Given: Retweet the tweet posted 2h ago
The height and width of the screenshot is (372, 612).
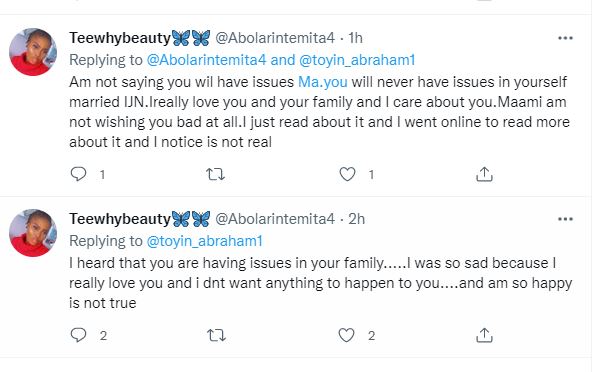Looking at the screenshot, I should coord(216,335).
